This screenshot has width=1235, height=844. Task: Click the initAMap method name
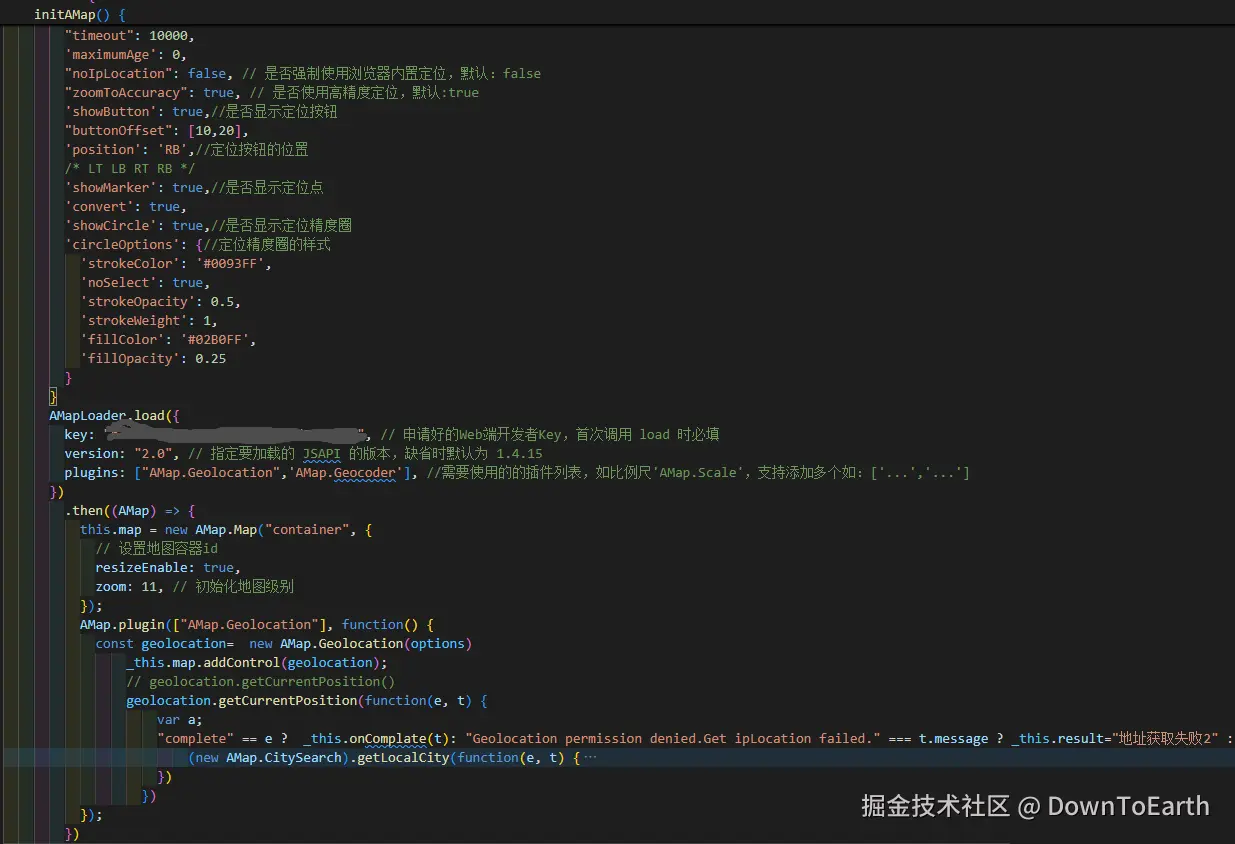coord(64,15)
